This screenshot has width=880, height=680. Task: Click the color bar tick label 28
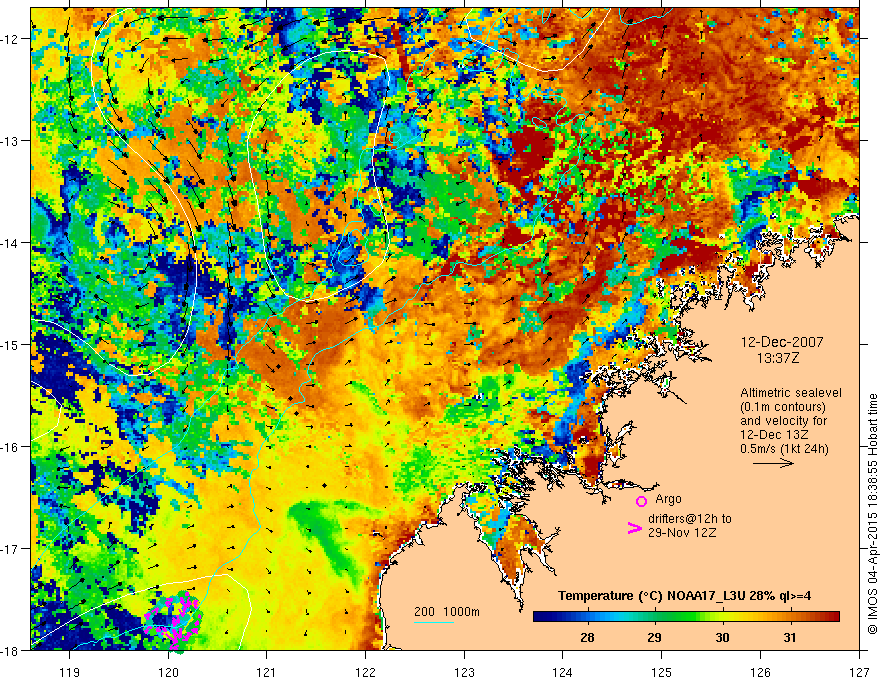coord(588,637)
